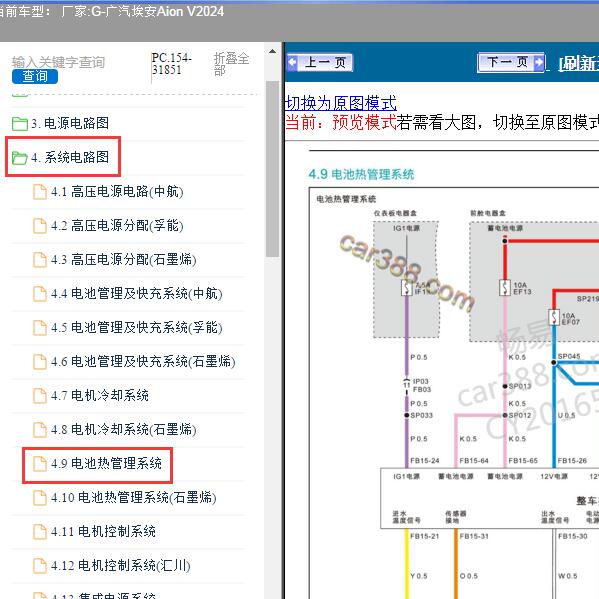This screenshot has height=599, width=599.
Task: Click the SP045 splice label
Action: tap(569, 356)
